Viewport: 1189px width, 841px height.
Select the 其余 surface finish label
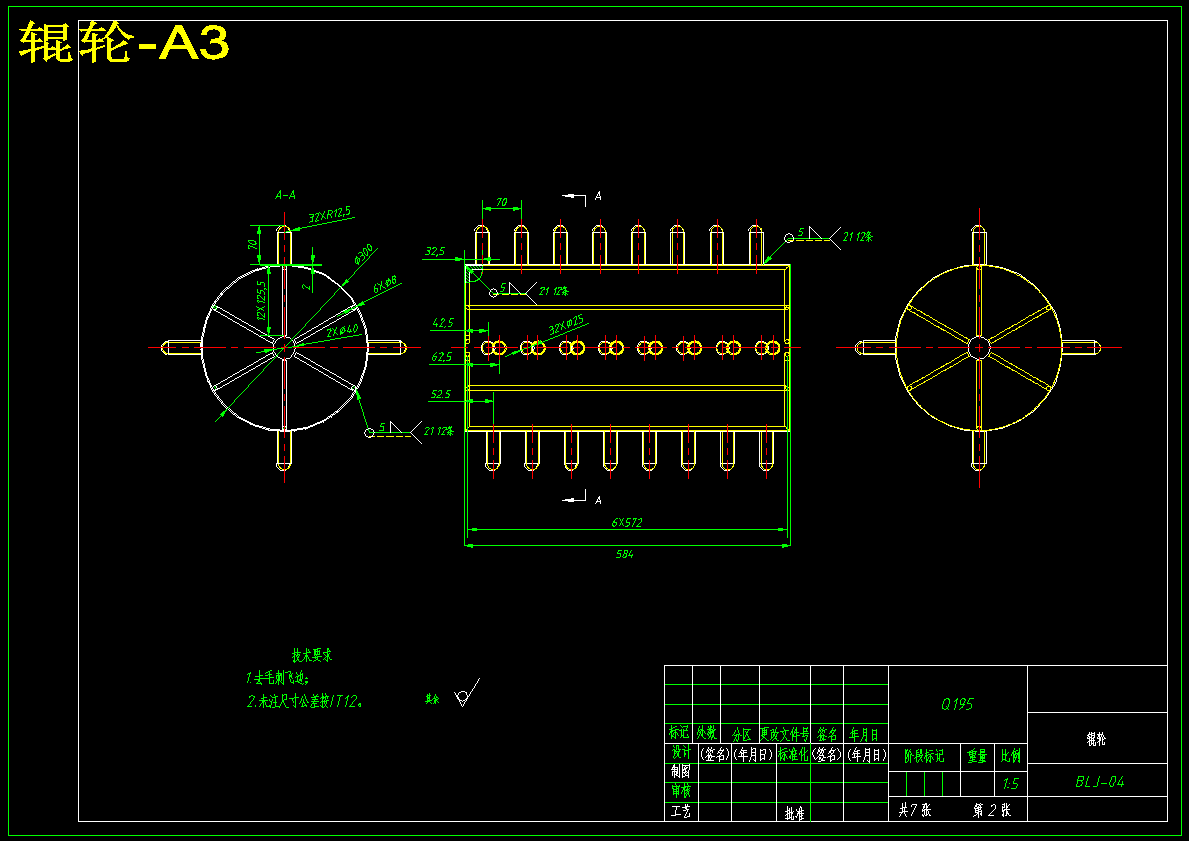click(432, 699)
